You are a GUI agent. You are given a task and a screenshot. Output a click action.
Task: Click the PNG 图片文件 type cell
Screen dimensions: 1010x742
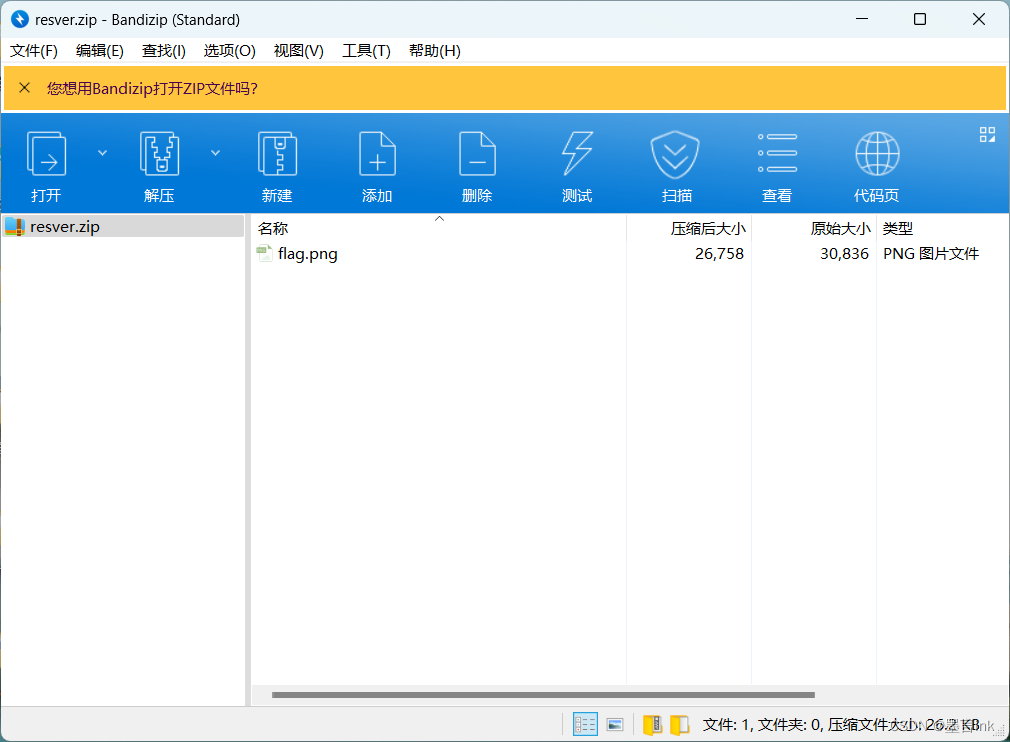(x=931, y=254)
